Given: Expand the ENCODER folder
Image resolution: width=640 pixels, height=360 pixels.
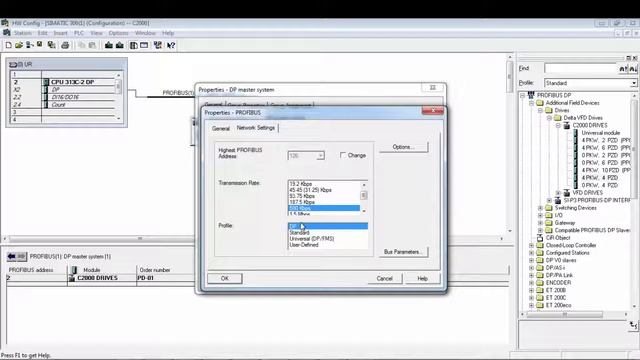Looking at the screenshot, I should (531, 282).
